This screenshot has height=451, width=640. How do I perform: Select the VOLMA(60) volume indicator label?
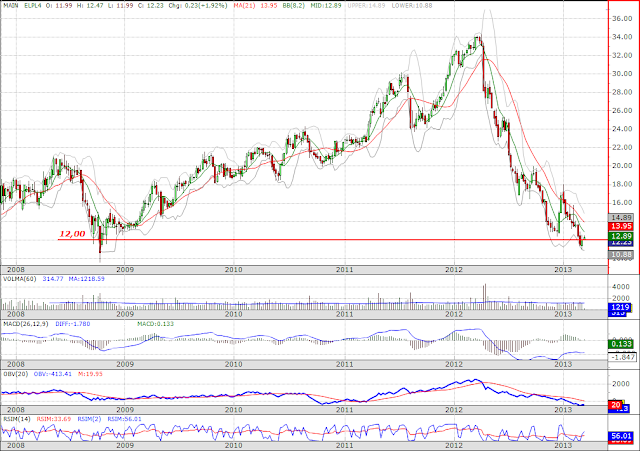pyautogui.click(x=20, y=279)
